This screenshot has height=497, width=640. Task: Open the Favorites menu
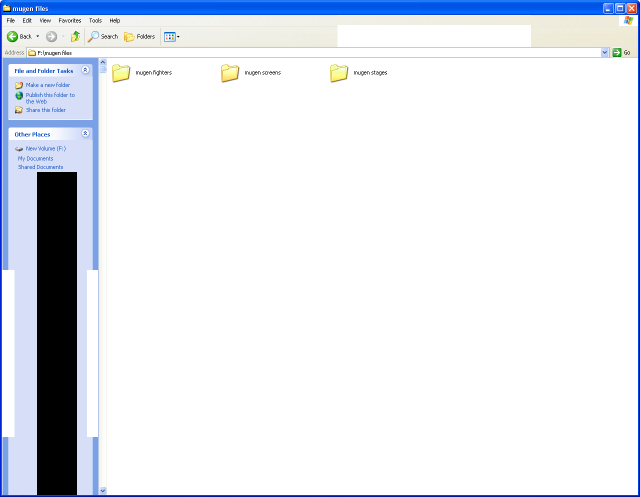pyautogui.click(x=70, y=20)
